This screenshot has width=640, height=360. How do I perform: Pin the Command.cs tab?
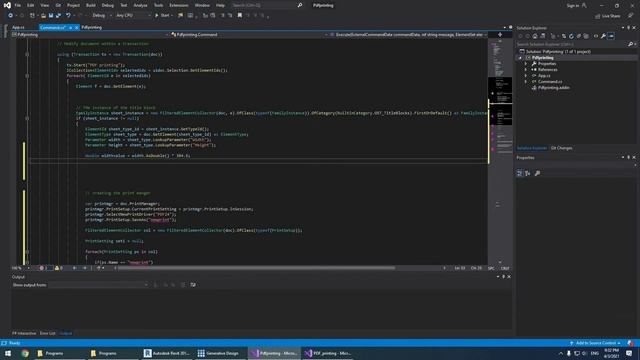pos(70,27)
